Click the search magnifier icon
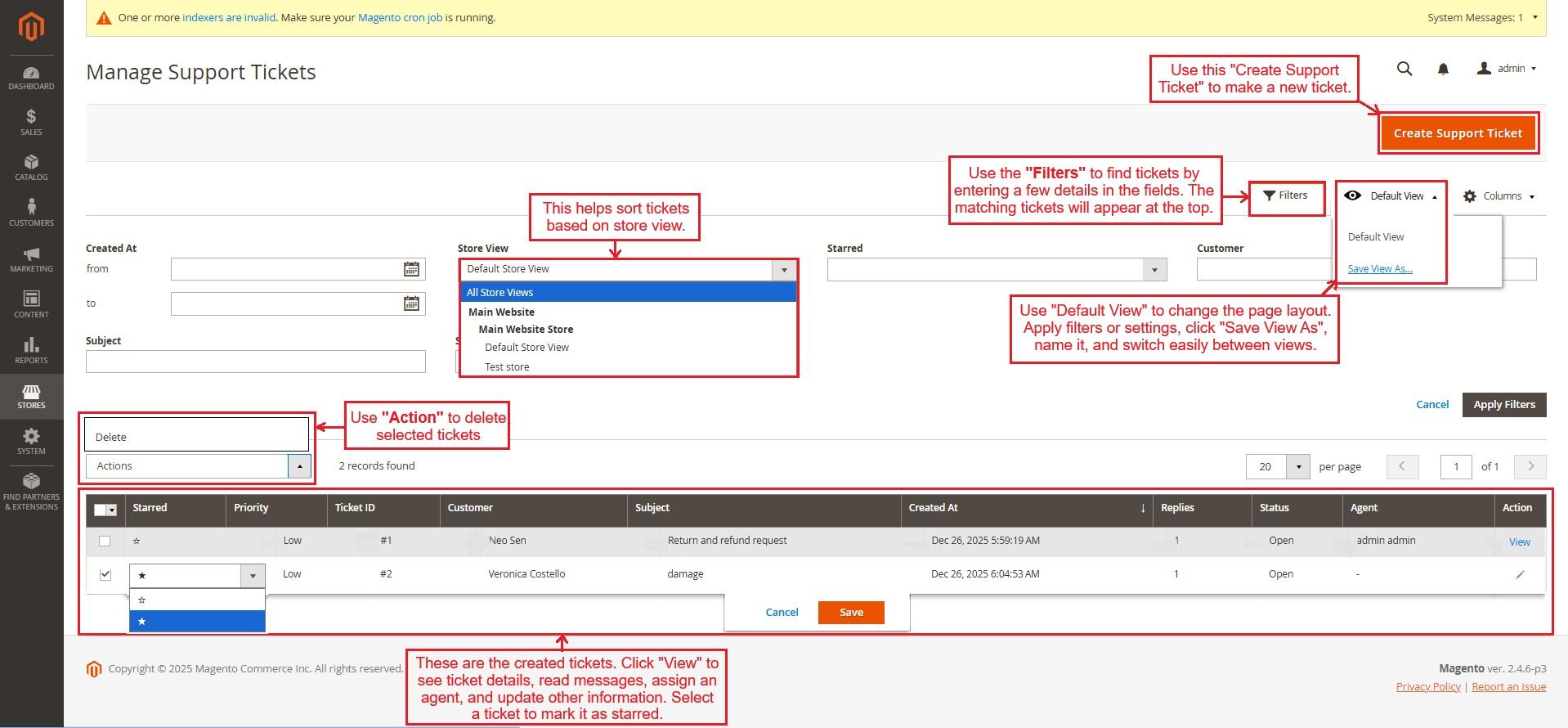The height and width of the screenshot is (728, 1568). 1404,70
